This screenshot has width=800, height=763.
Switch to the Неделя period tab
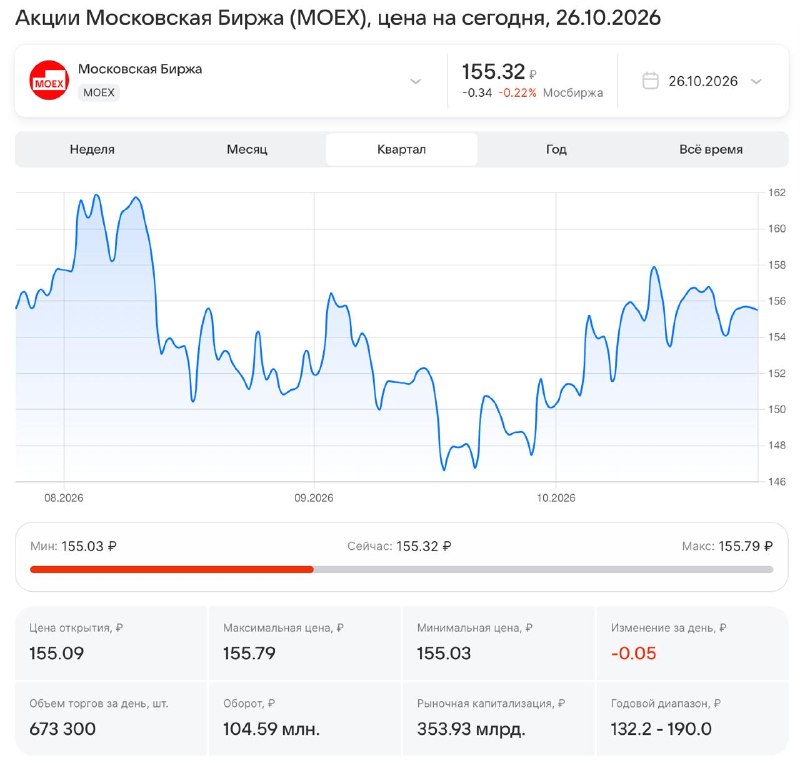point(92,150)
